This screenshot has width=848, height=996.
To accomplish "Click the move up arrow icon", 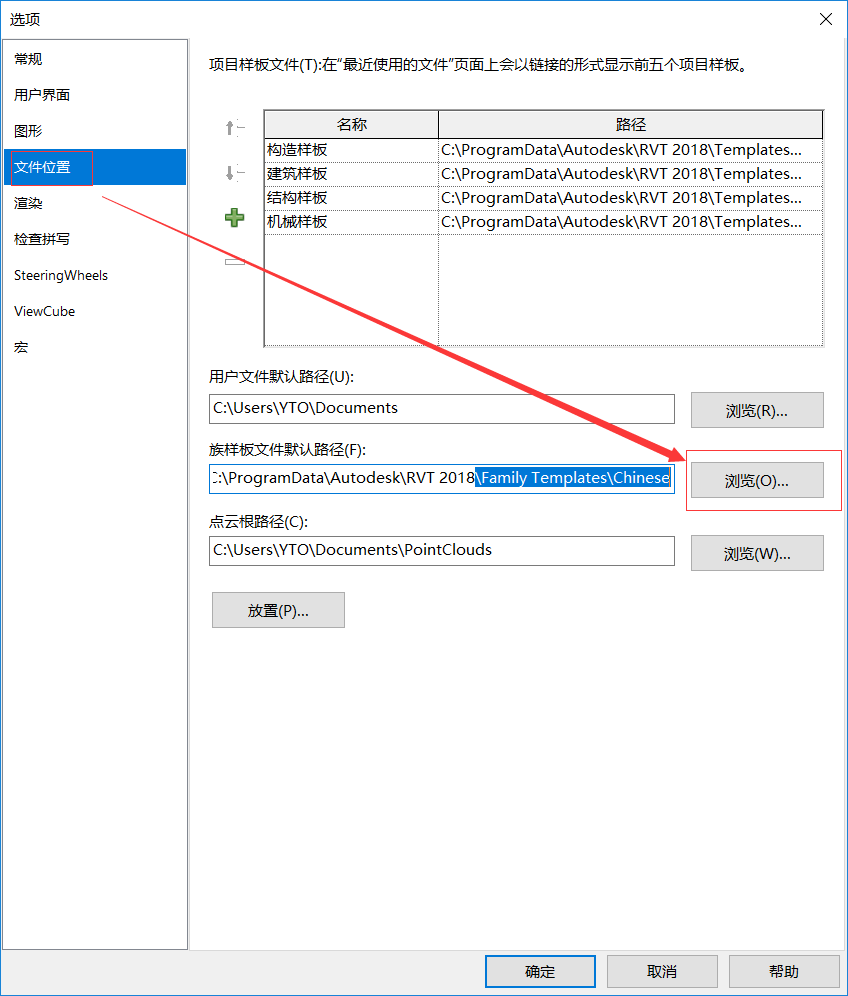I will [234, 127].
